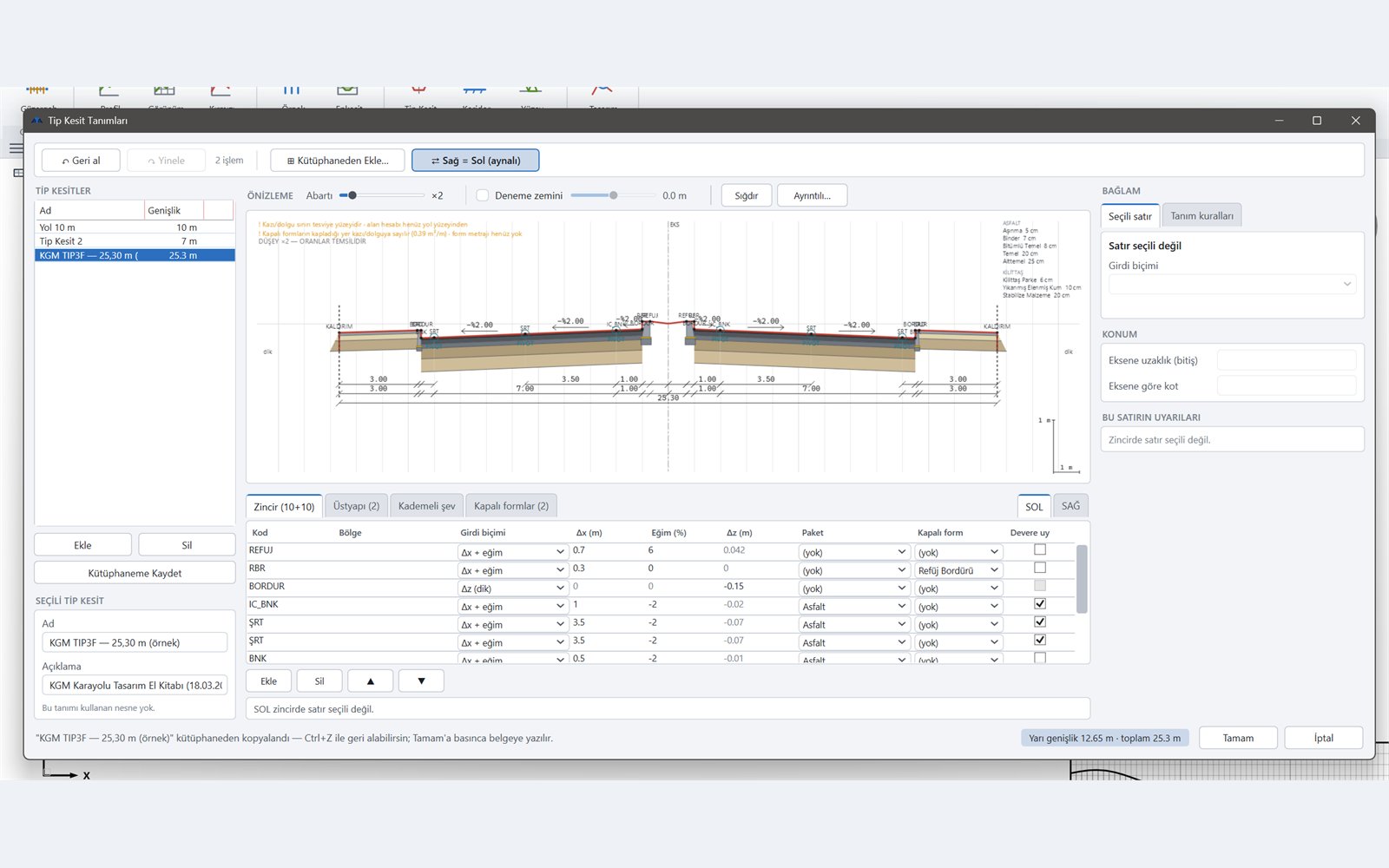Viewport: 1389px width, 868px height.
Task: Click the Açıklama description field
Action: coord(135,685)
